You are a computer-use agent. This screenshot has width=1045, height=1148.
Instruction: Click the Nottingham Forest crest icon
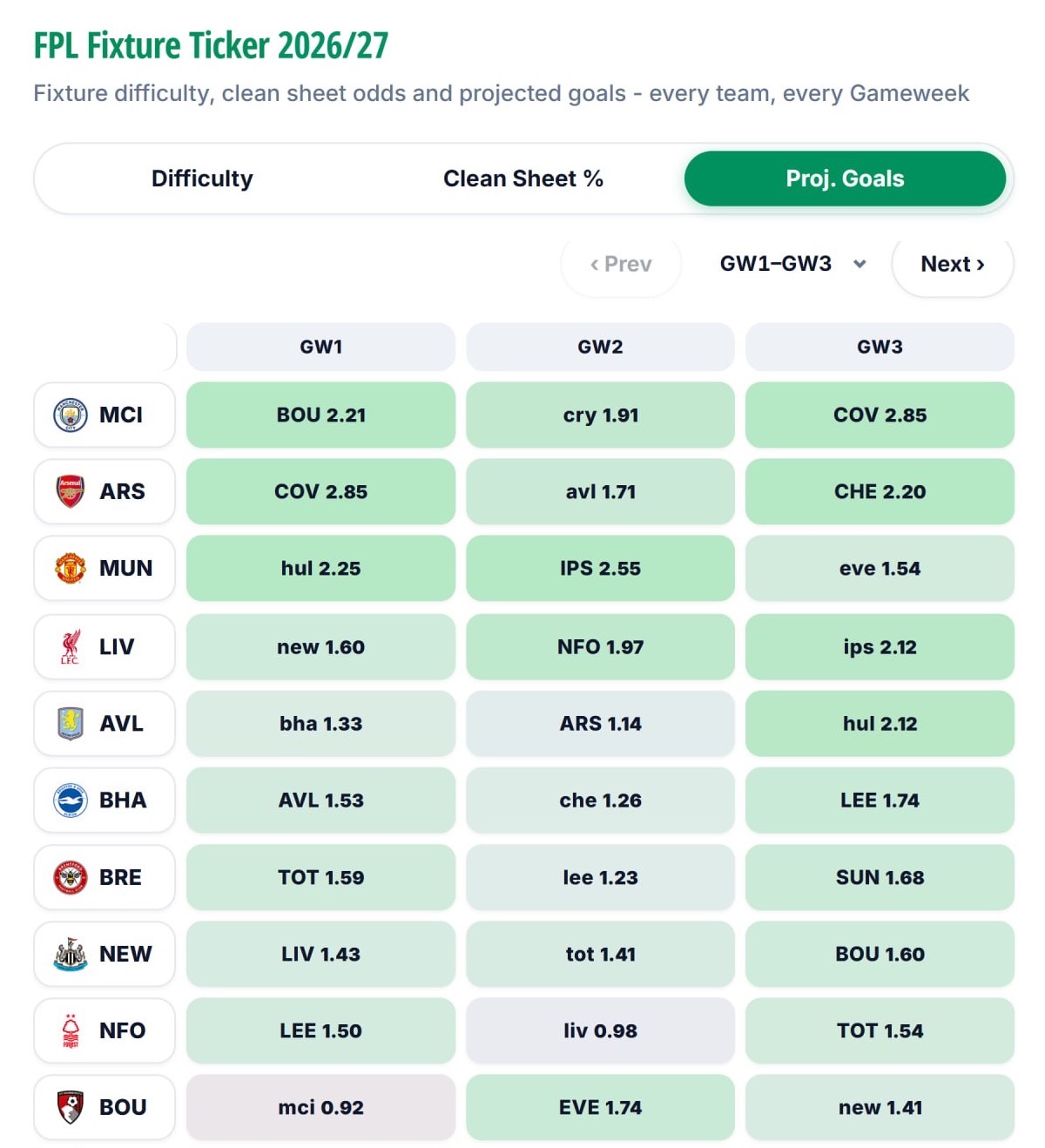pos(71,1031)
